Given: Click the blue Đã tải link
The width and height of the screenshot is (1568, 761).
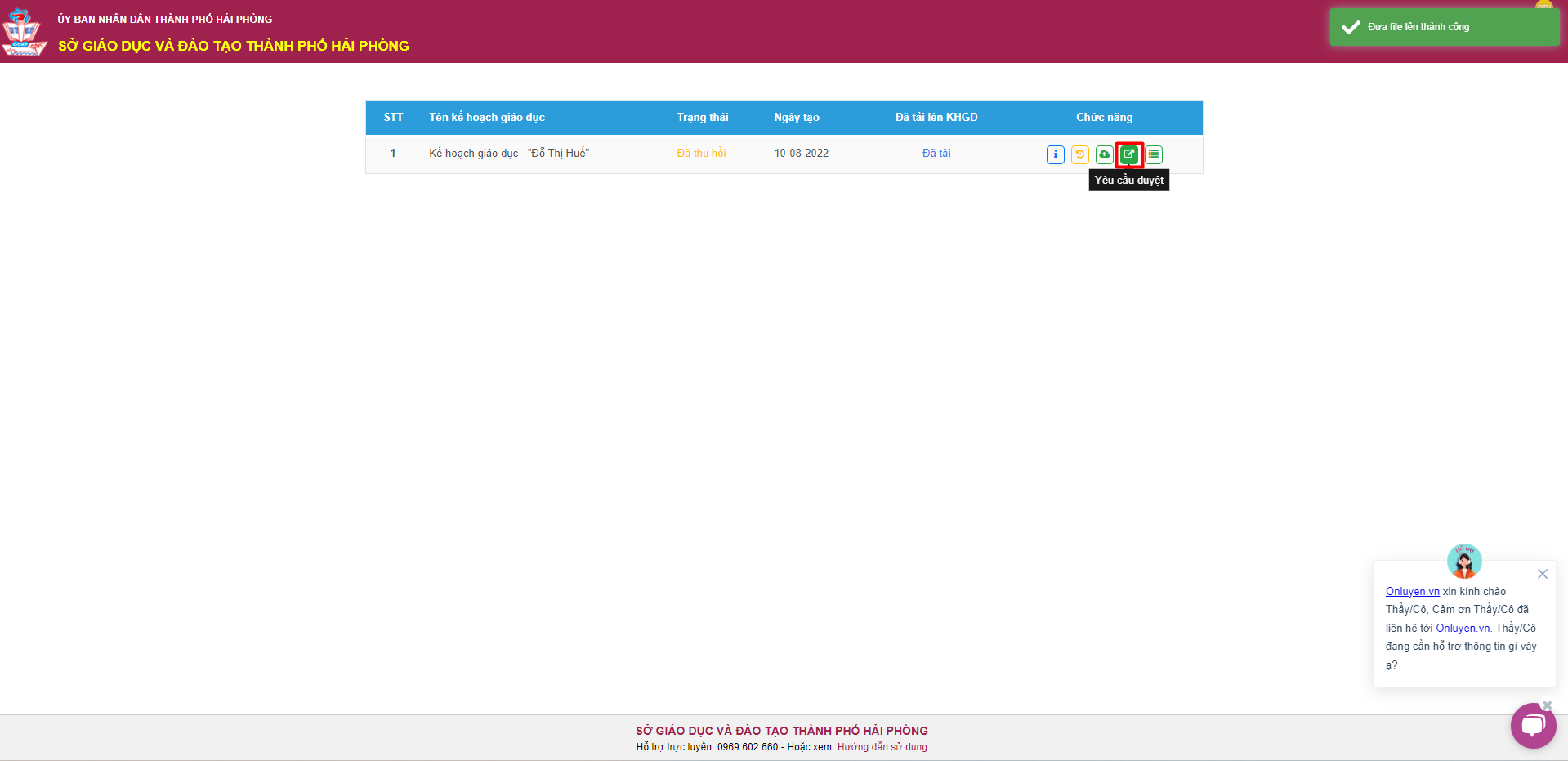Looking at the screenshot, I should (x=936, y=154).
